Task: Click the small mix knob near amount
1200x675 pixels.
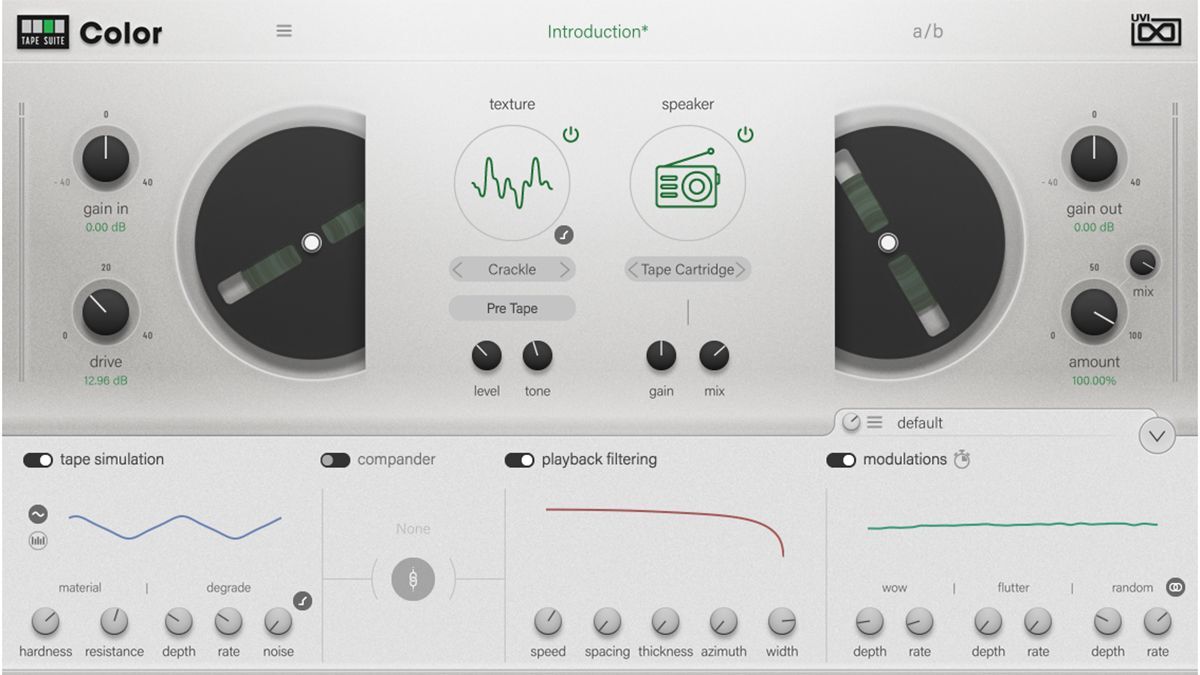Action: point(1143,263)
